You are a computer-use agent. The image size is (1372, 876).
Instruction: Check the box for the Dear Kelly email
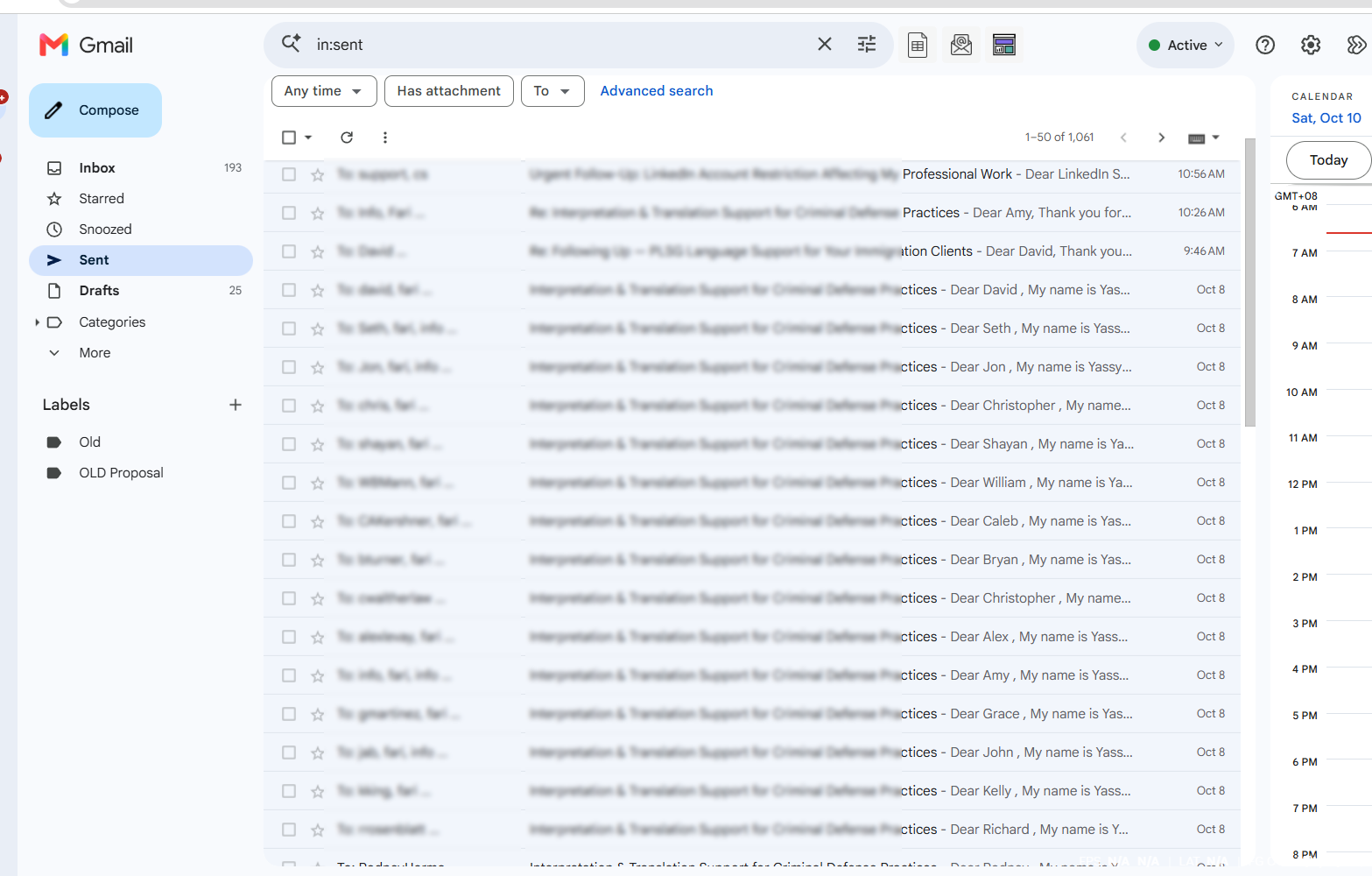[289, 791]
